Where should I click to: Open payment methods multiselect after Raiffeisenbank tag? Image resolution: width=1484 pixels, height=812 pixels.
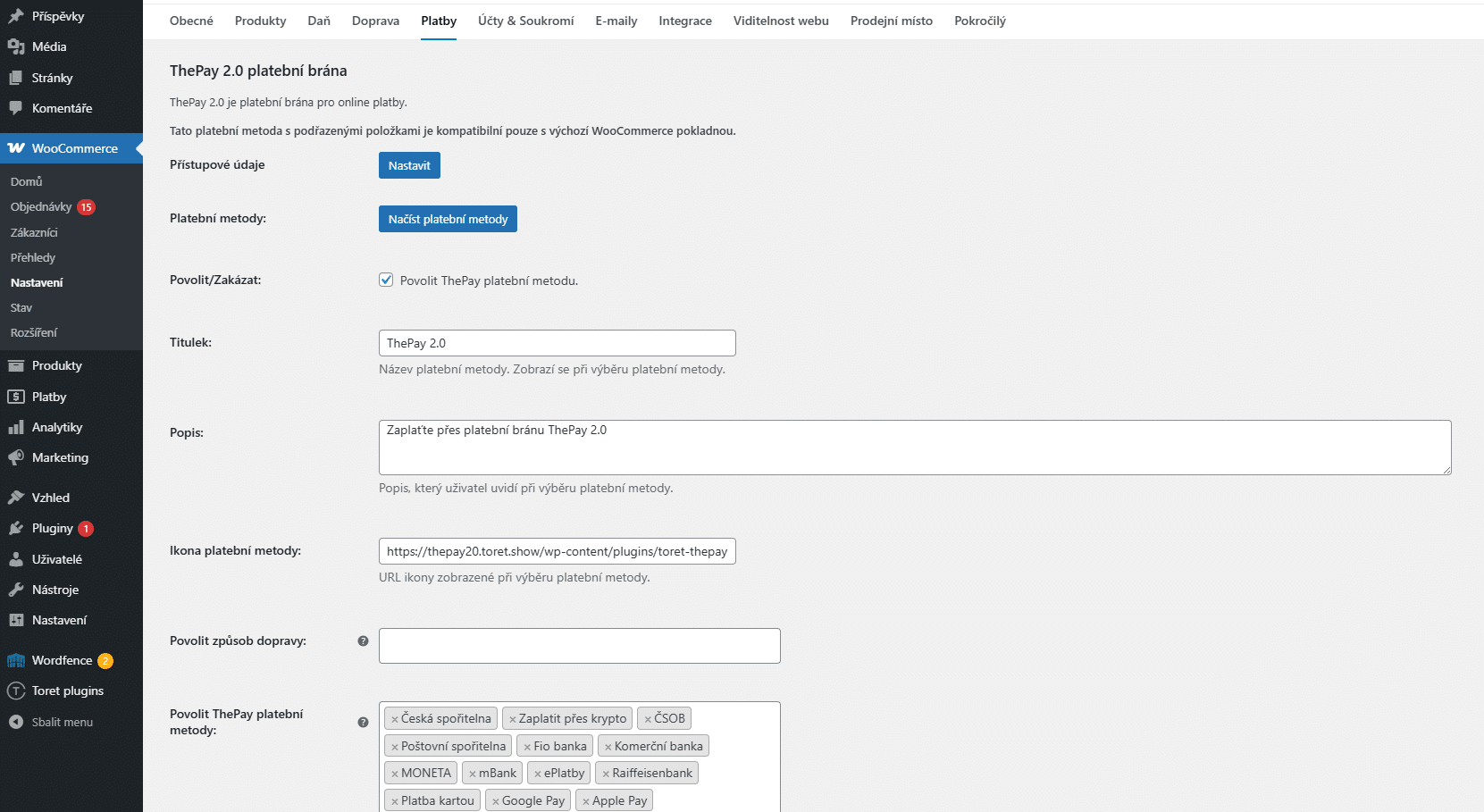coord(737,774)
